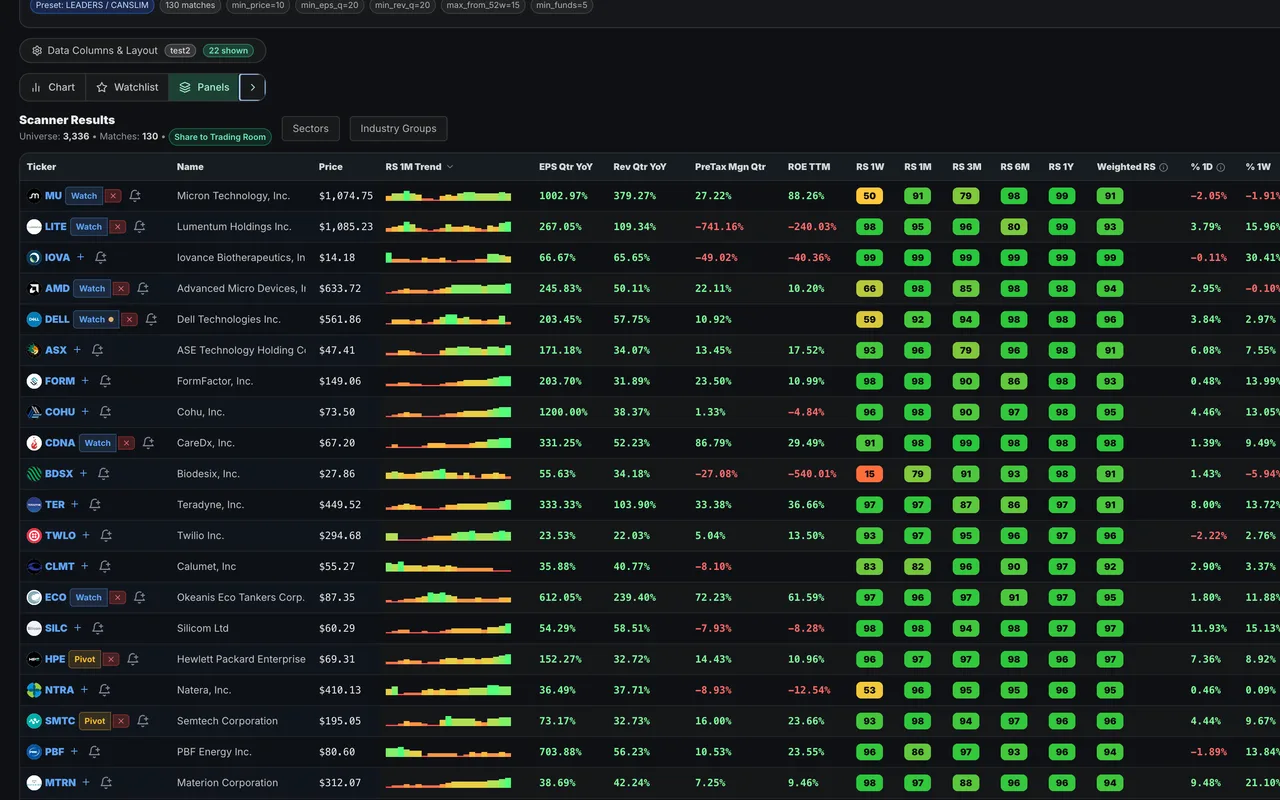Toggle the Watch tag on ECO
The image size is (1280, 800).
point(88,598)
